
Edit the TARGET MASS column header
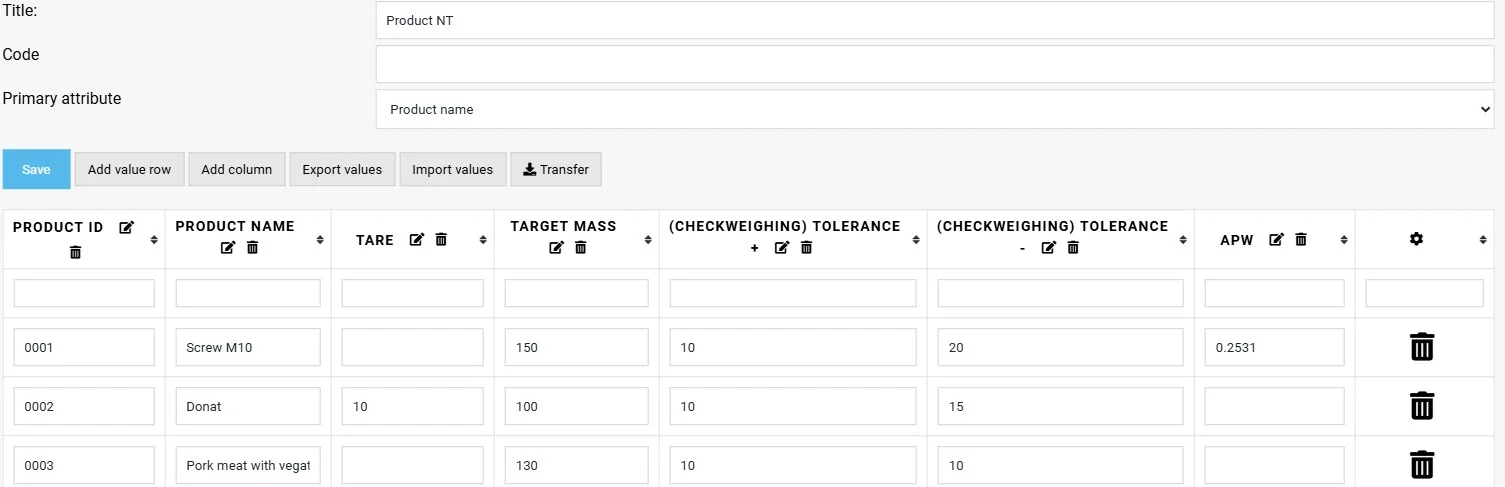coord(556,247)
